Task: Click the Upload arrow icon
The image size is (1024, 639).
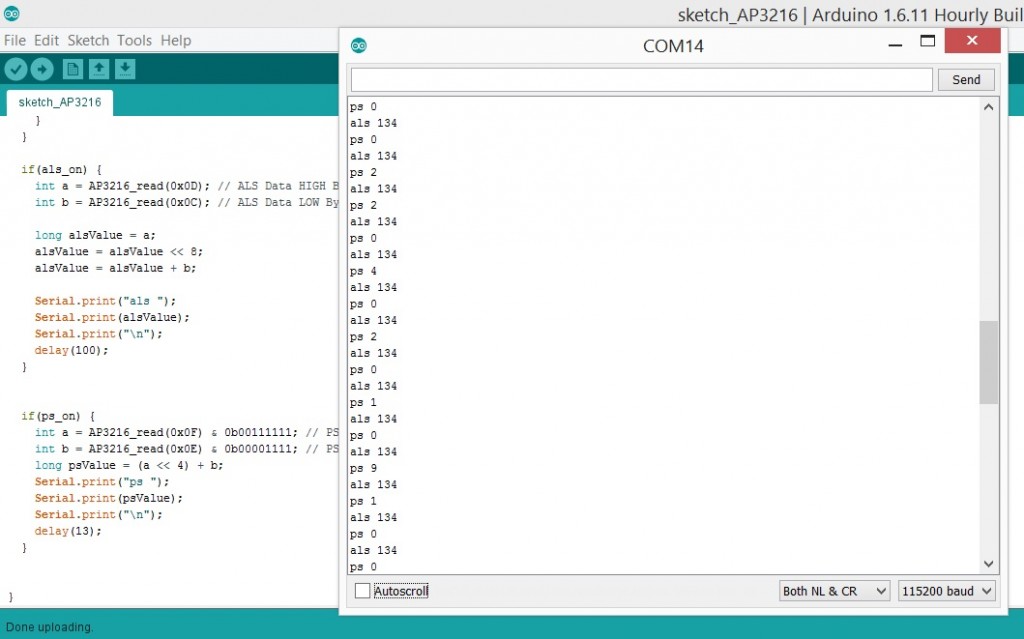Action: coord(42,69)
